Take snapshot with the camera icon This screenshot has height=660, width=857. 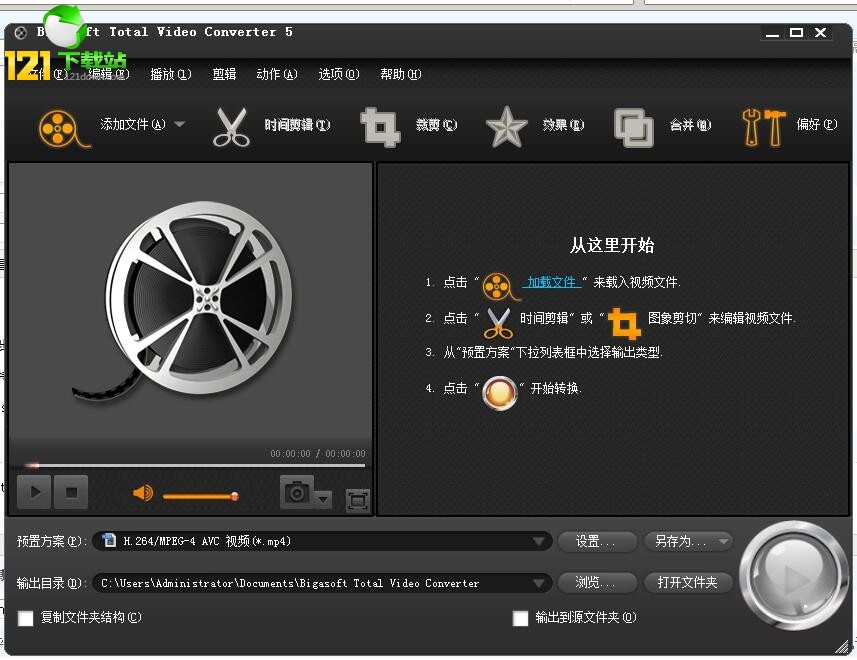[297, 492]
